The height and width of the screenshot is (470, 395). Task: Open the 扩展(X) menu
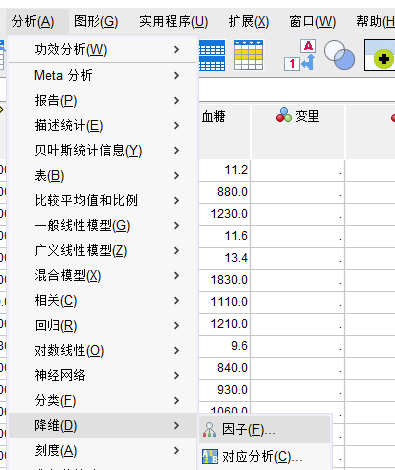249,22
